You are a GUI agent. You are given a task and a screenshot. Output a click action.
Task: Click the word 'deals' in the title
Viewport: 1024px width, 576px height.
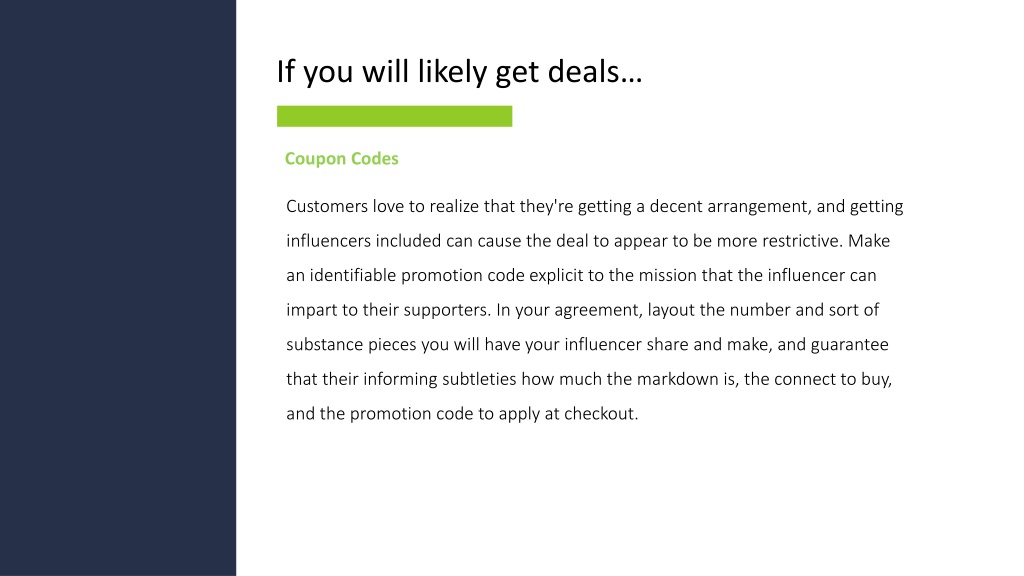[x=583, y=71]
